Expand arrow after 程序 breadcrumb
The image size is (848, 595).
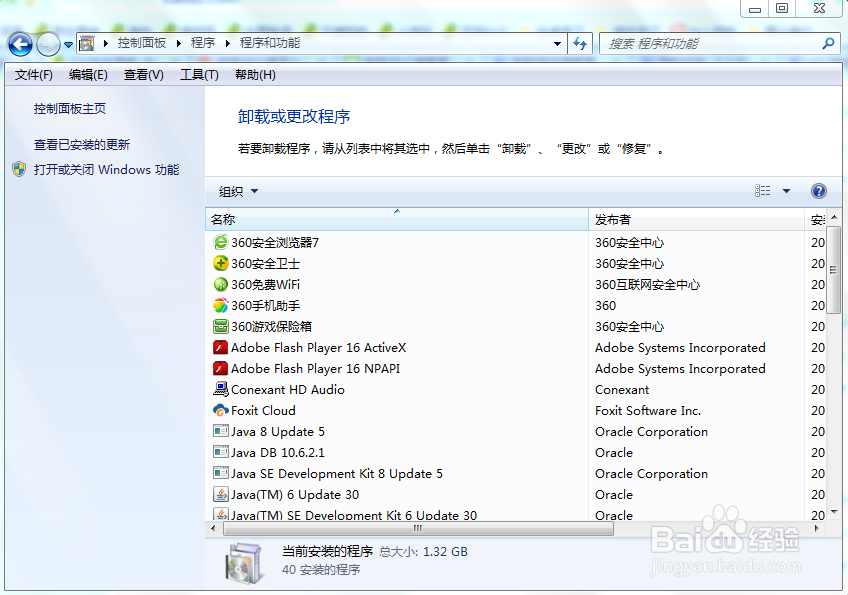[x=228, y=43]
